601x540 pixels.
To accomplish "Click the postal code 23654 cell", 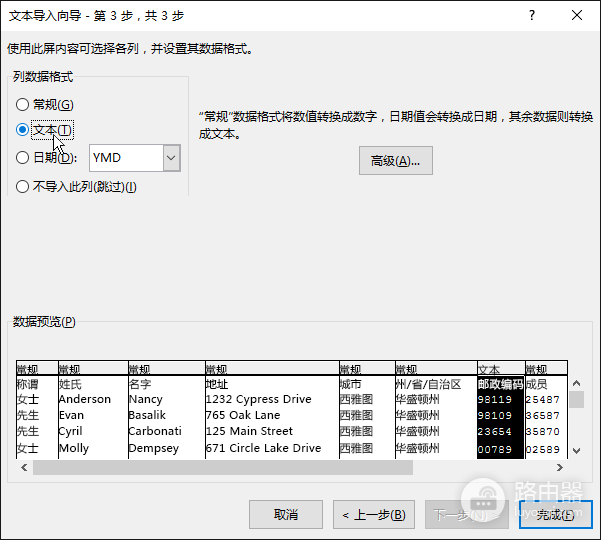I will click(x=494, y=432).
